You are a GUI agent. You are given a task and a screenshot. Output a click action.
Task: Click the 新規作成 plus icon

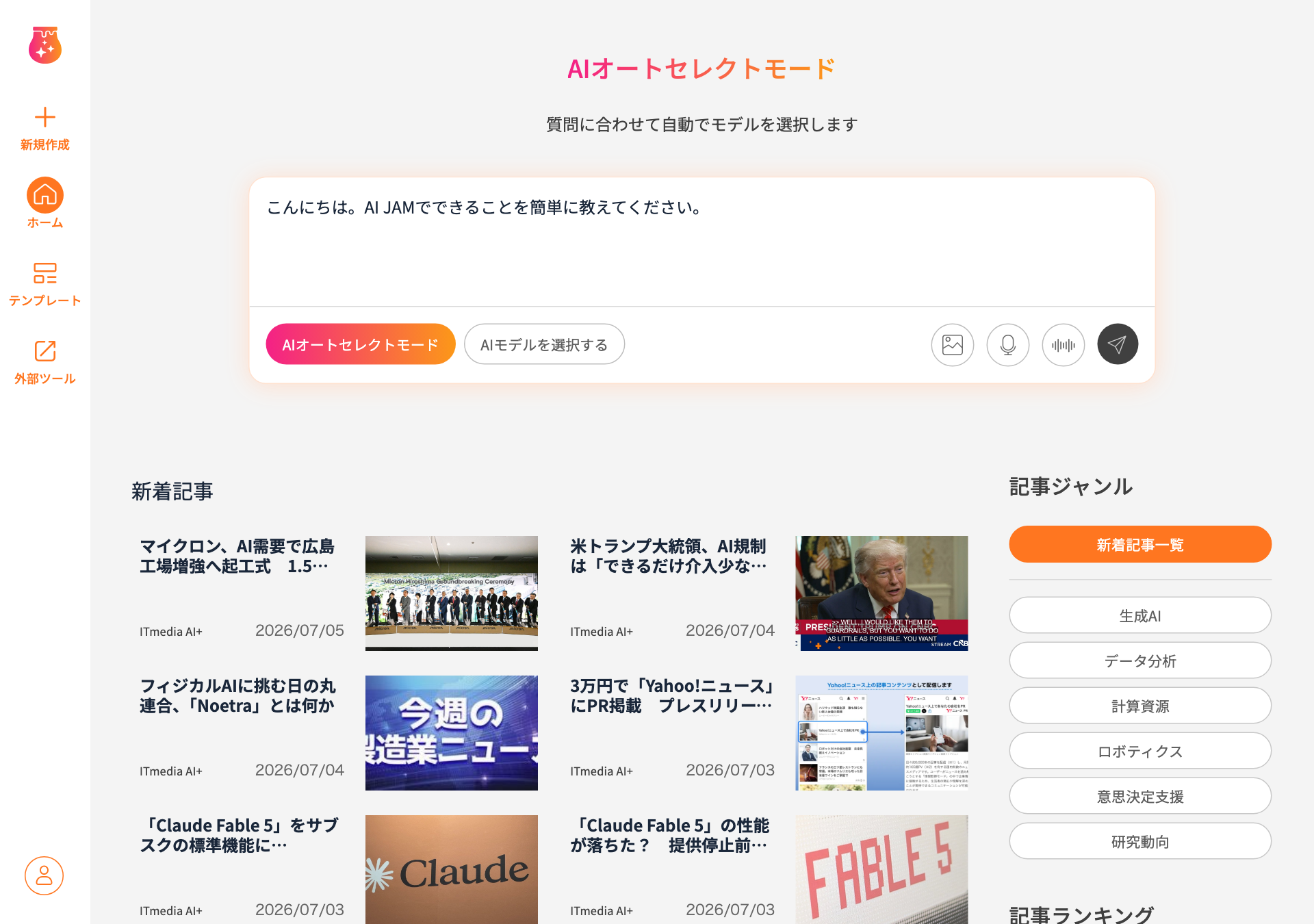pyautogui.click(x=45, y=117)
